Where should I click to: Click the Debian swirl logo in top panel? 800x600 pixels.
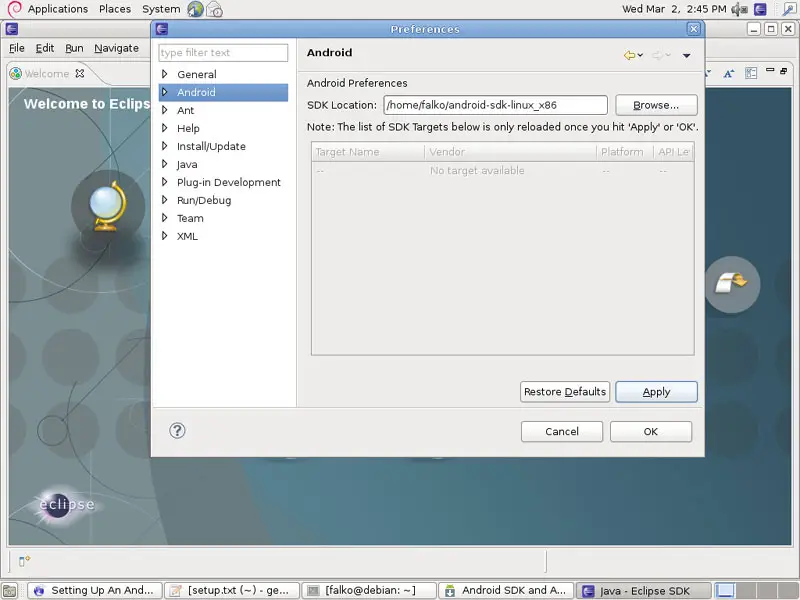point(14,9)
